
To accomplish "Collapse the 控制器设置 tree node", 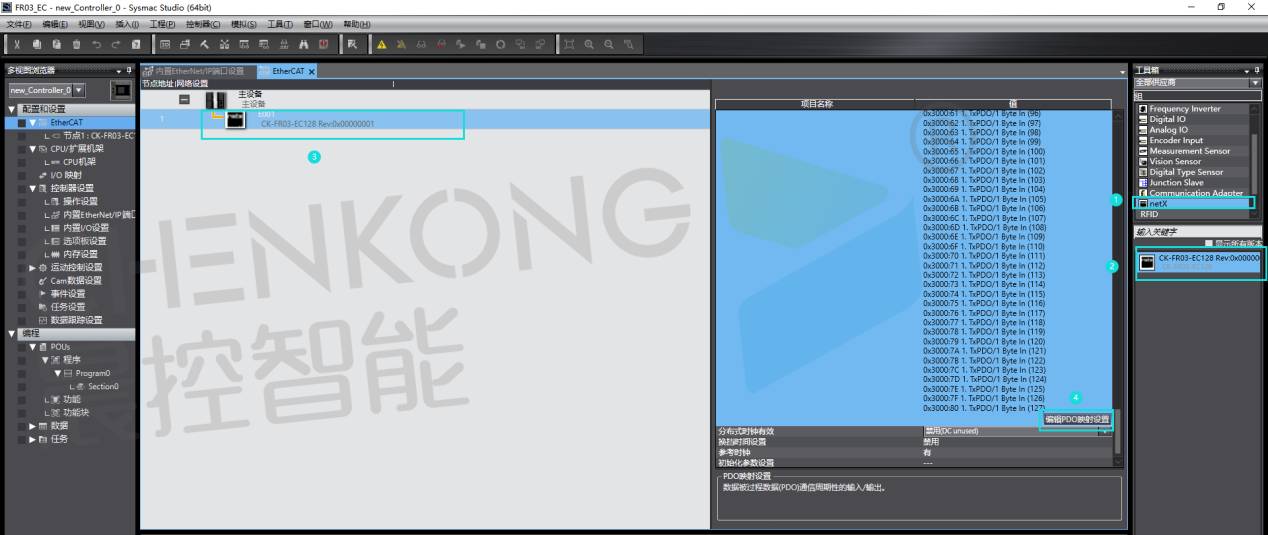I will click(x=32, y=188).
